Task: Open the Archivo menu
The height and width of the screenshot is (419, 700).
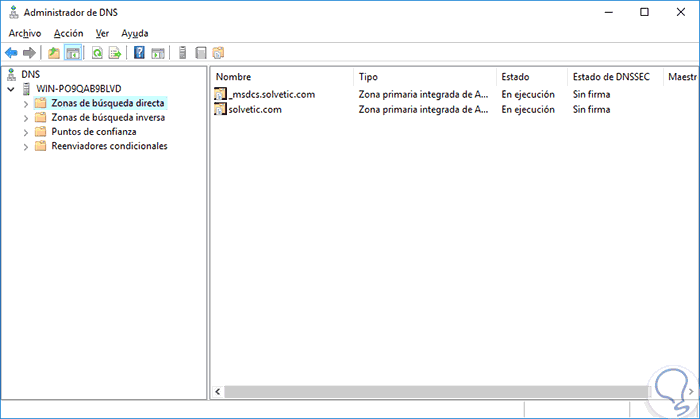Action: point(25,33)
